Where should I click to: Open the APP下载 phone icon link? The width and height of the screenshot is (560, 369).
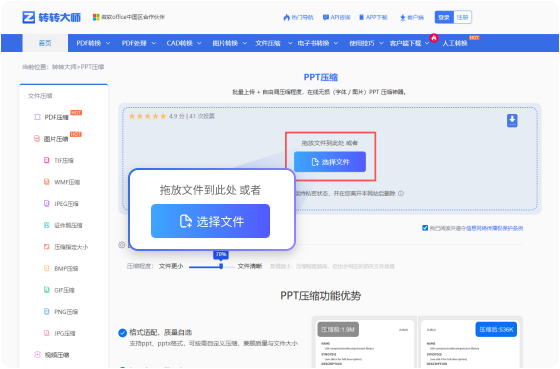(x=373, y=17)
